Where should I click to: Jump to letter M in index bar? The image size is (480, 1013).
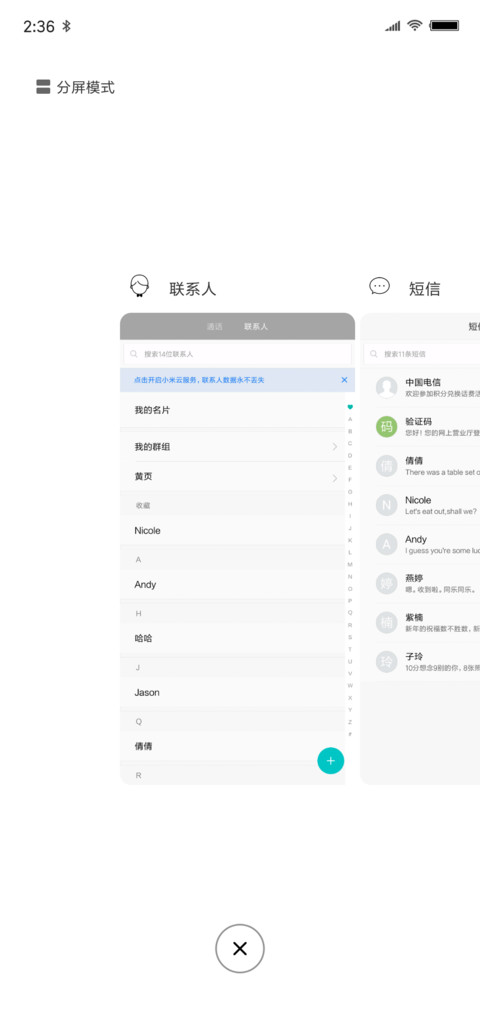click(x=350, y=565)
